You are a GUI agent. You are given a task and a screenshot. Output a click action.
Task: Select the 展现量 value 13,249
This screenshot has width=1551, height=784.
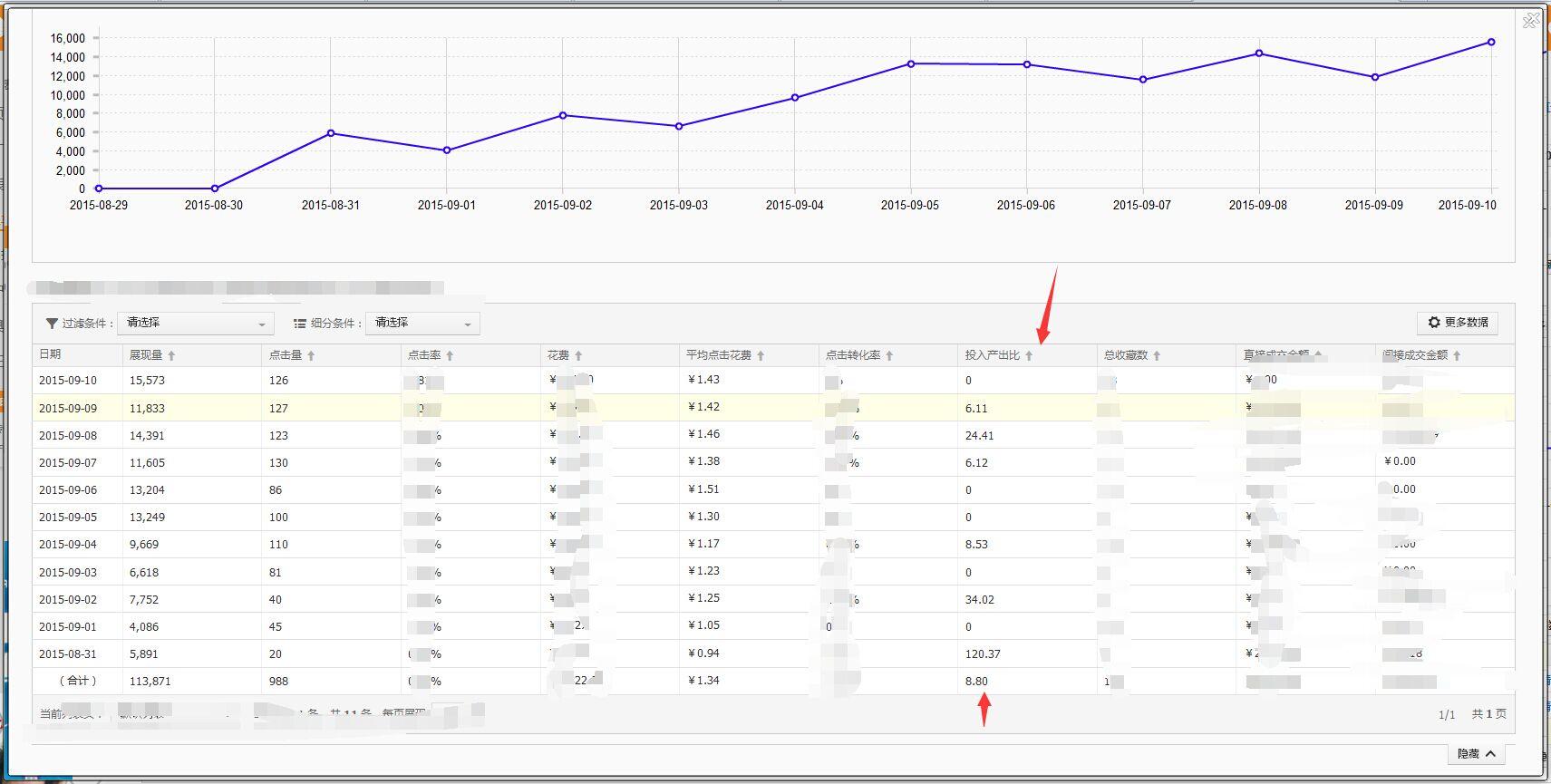coord(148,518)
